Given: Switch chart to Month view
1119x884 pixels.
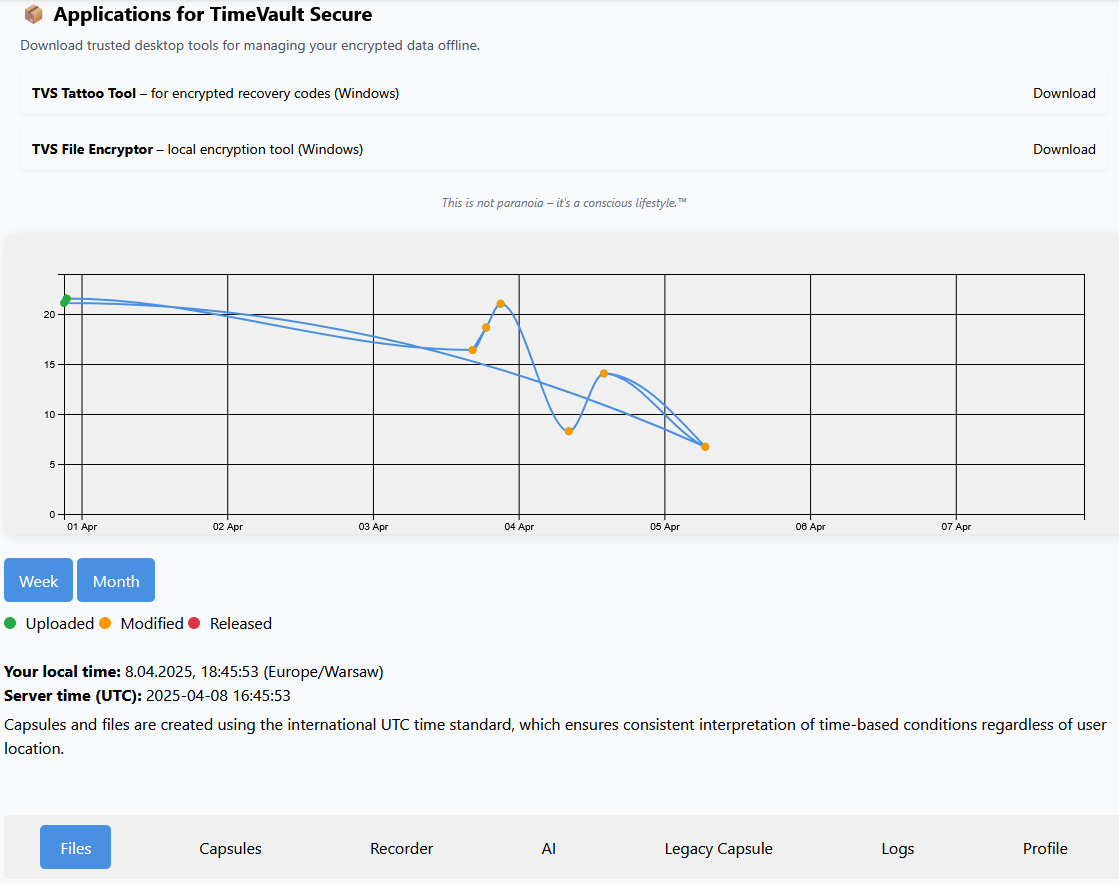Looking at the screenshot, I should [x=116, y=581].
